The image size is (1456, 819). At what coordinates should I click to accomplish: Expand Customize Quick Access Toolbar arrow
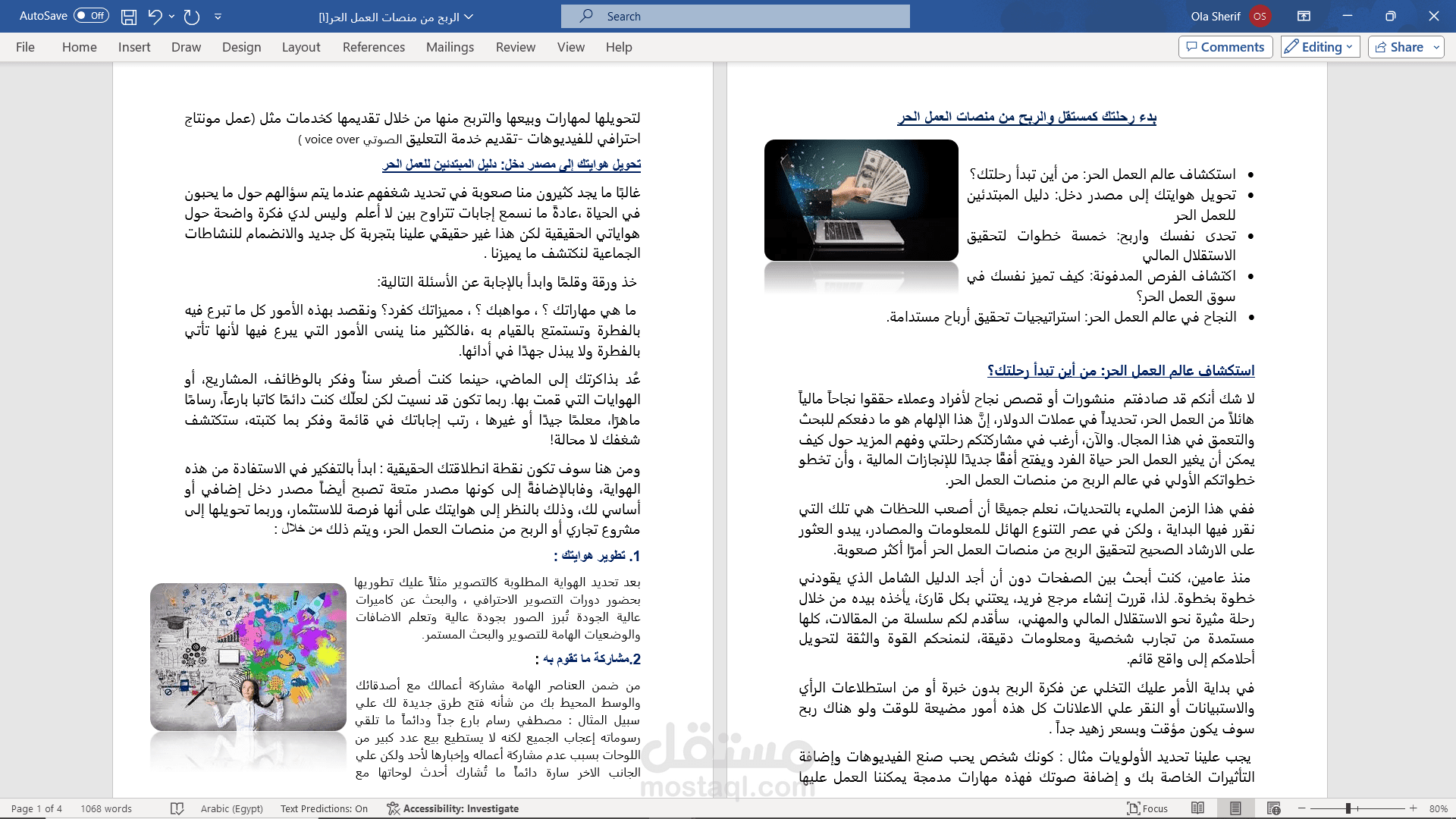point(218,16)
